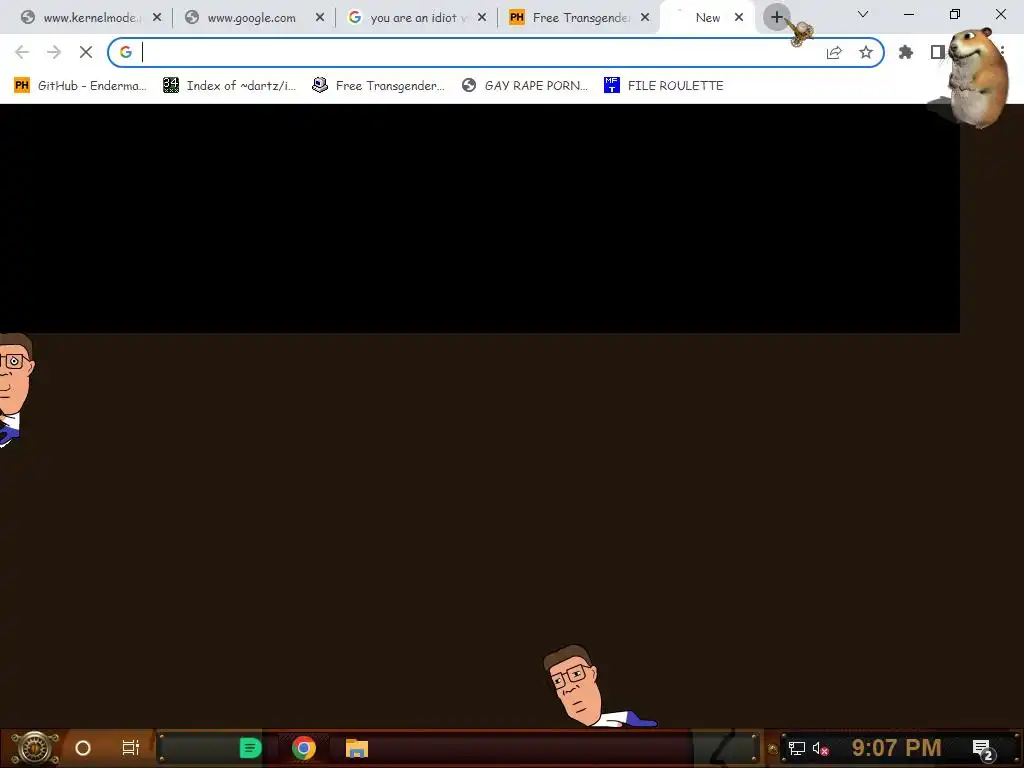This screenshot has width=1024, height=768.
Task: Open Free Transgender bookmark in bookmarks bar
Action: [x=377, y=86]
